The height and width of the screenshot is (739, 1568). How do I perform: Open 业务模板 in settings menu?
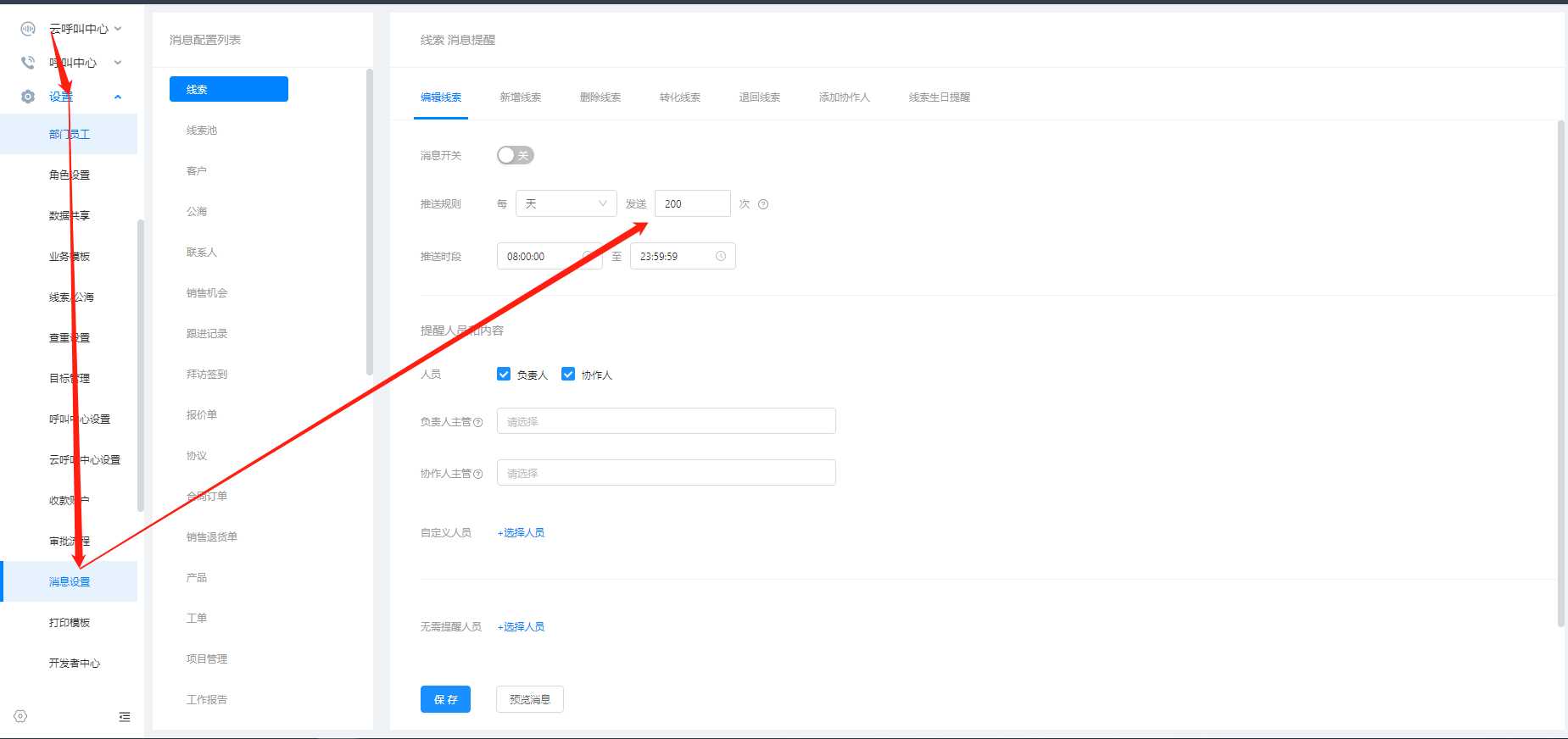pos(69,256)
